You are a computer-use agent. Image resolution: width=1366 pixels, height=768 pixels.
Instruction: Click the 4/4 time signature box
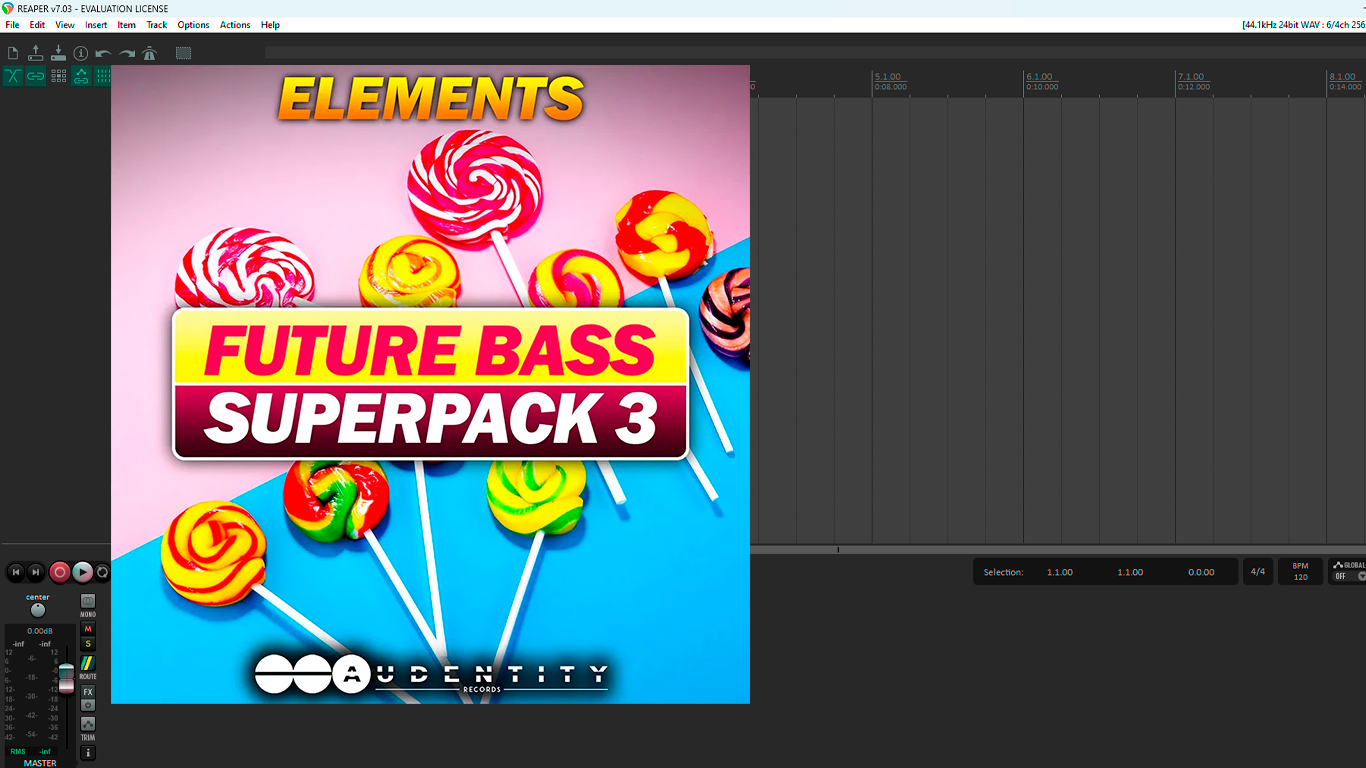1258,572
